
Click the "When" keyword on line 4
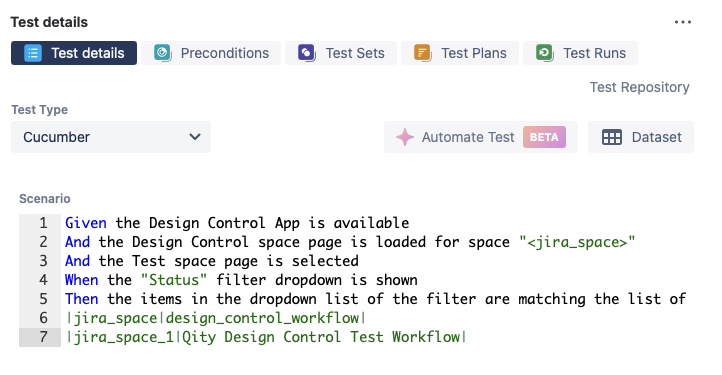[82, 280]
